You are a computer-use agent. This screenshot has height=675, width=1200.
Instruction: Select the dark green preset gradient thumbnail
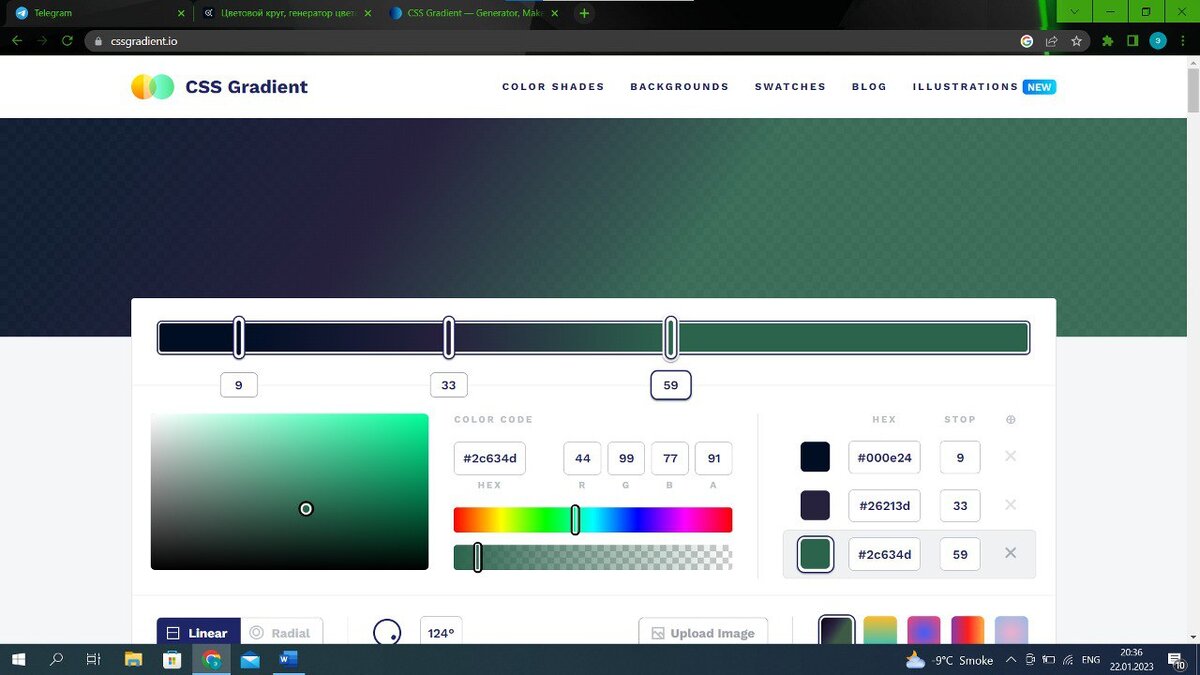(837, 632)
